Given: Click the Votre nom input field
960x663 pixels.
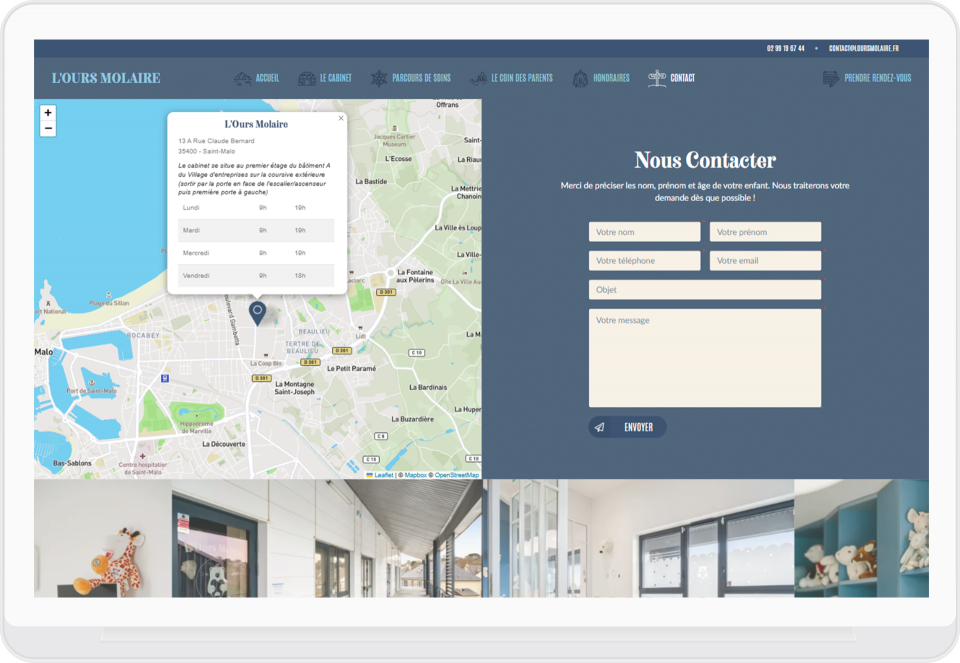Looking at the screenshot, I should tap(644, 232).
